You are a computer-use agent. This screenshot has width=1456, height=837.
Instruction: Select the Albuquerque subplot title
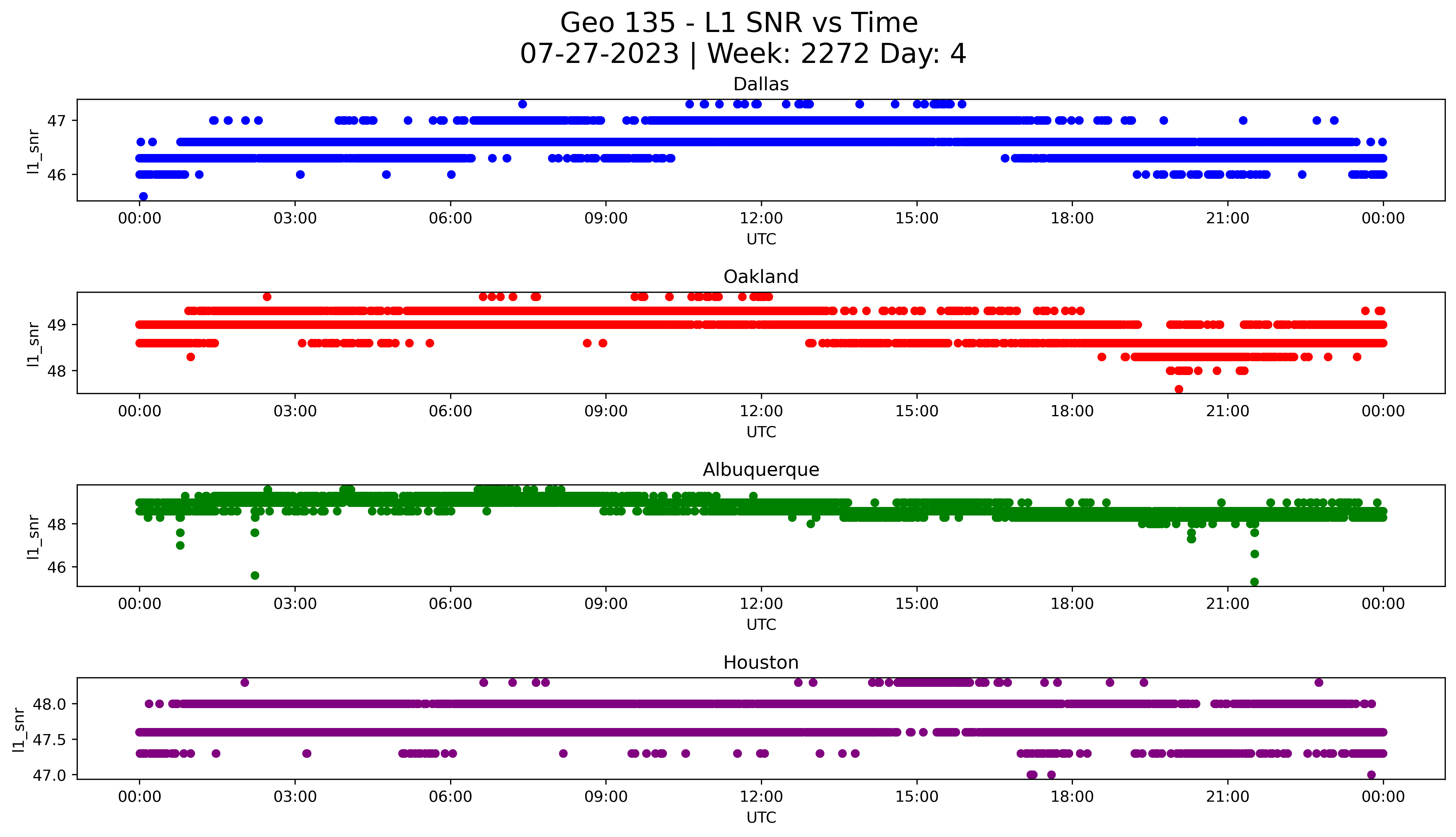[761, 470]
